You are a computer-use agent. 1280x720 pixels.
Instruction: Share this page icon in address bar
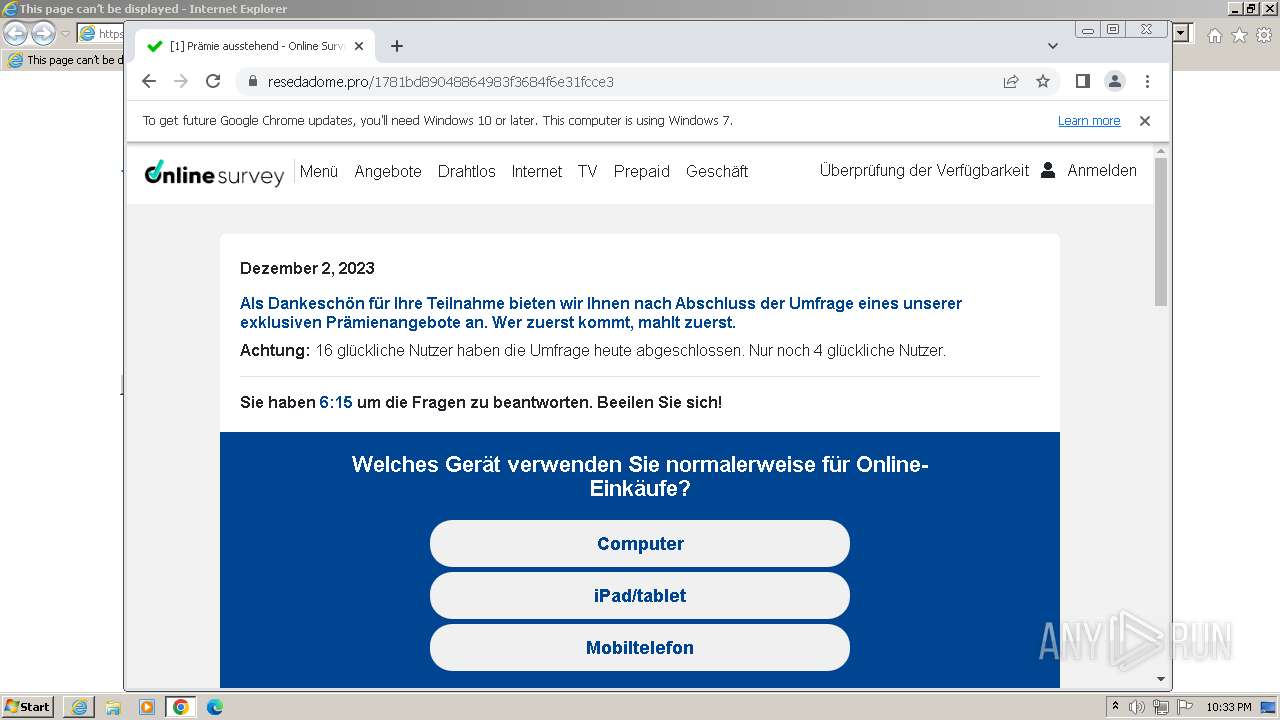click(1011, 81)
